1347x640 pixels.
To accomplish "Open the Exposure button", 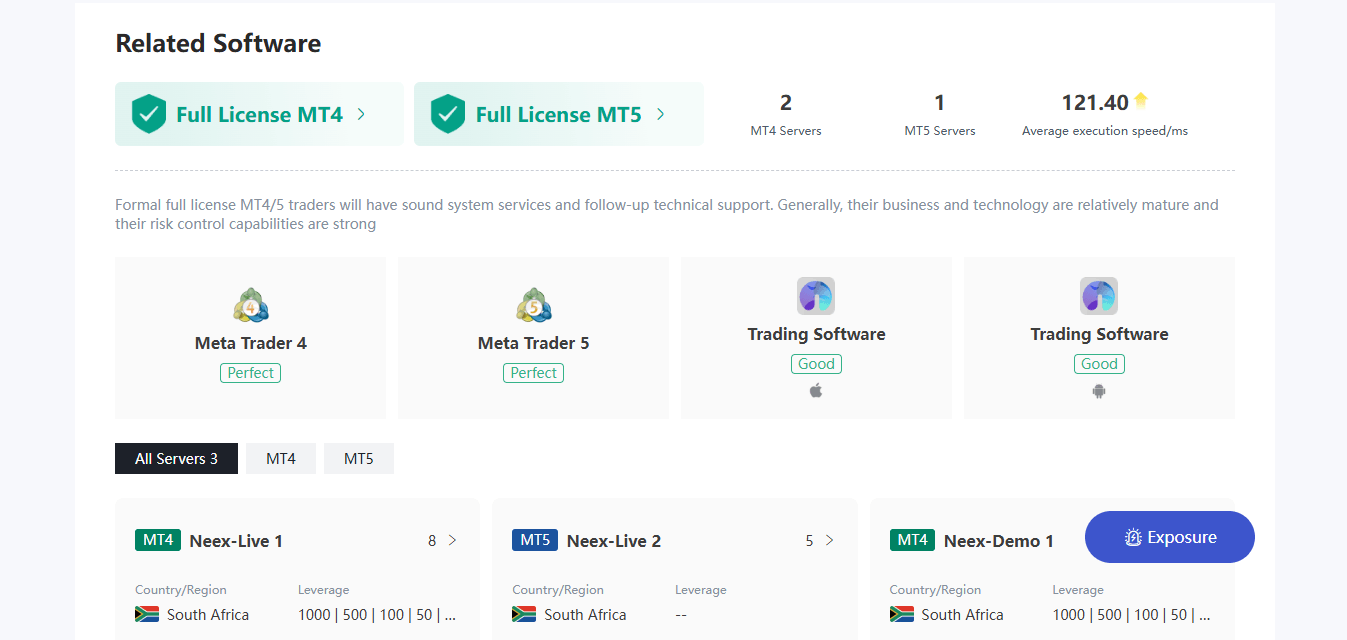I will [1170, 537].
